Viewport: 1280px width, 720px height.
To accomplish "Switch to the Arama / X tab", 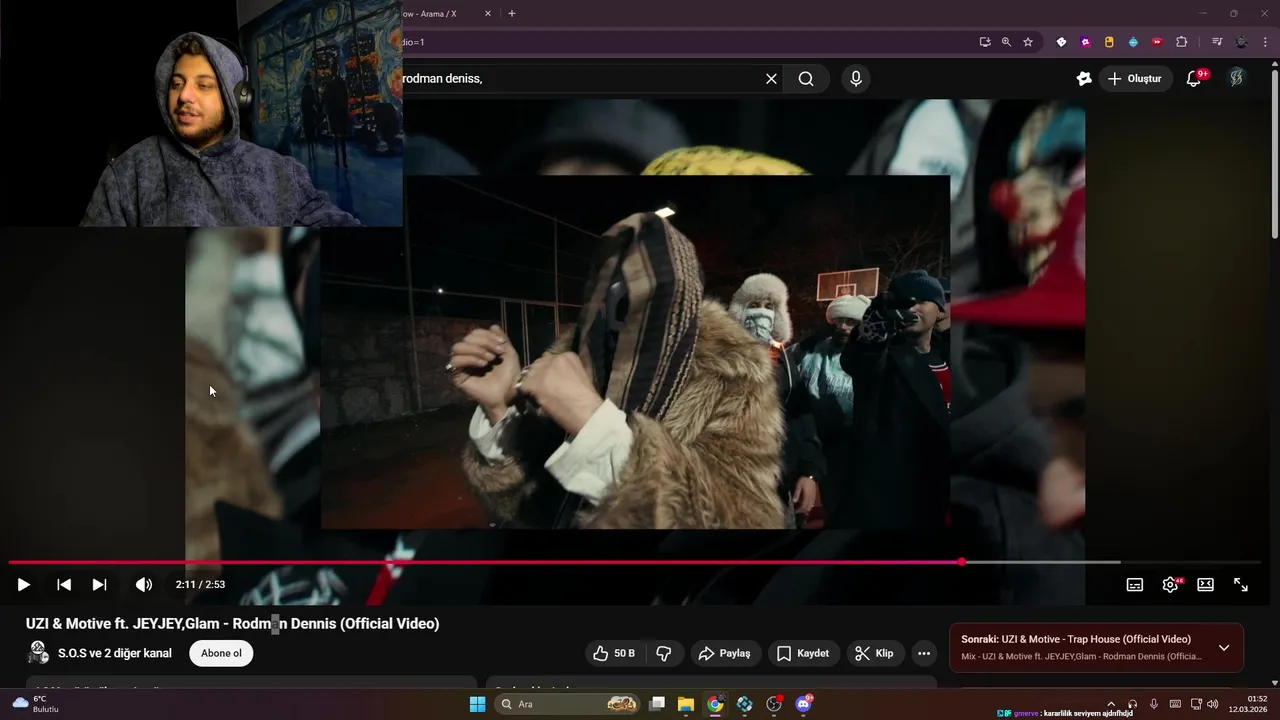I will click(440, 13).
